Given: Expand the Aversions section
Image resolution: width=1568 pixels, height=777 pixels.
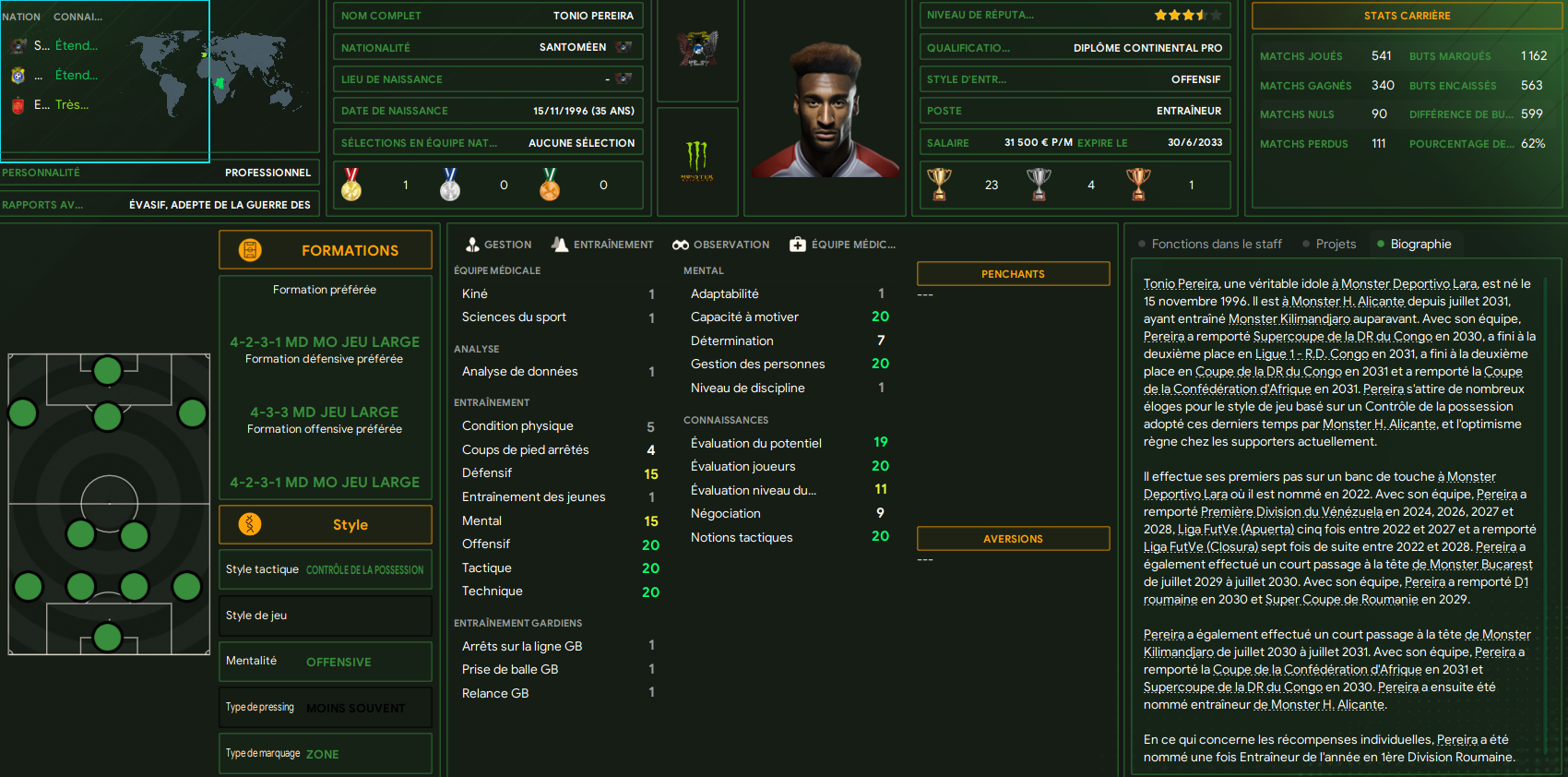Looking at the screenshot, I should (1013, 539).
